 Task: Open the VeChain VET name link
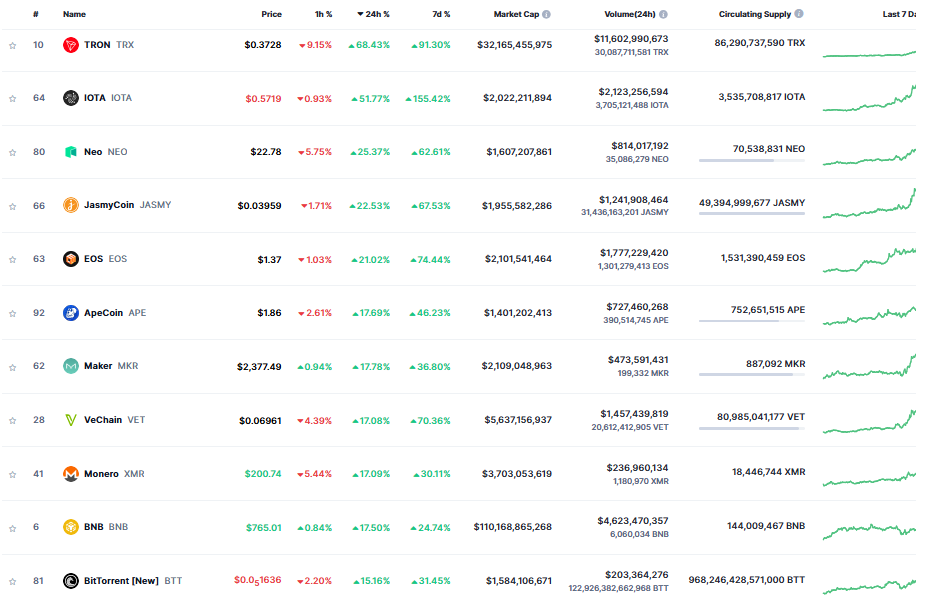coord(114,420)
